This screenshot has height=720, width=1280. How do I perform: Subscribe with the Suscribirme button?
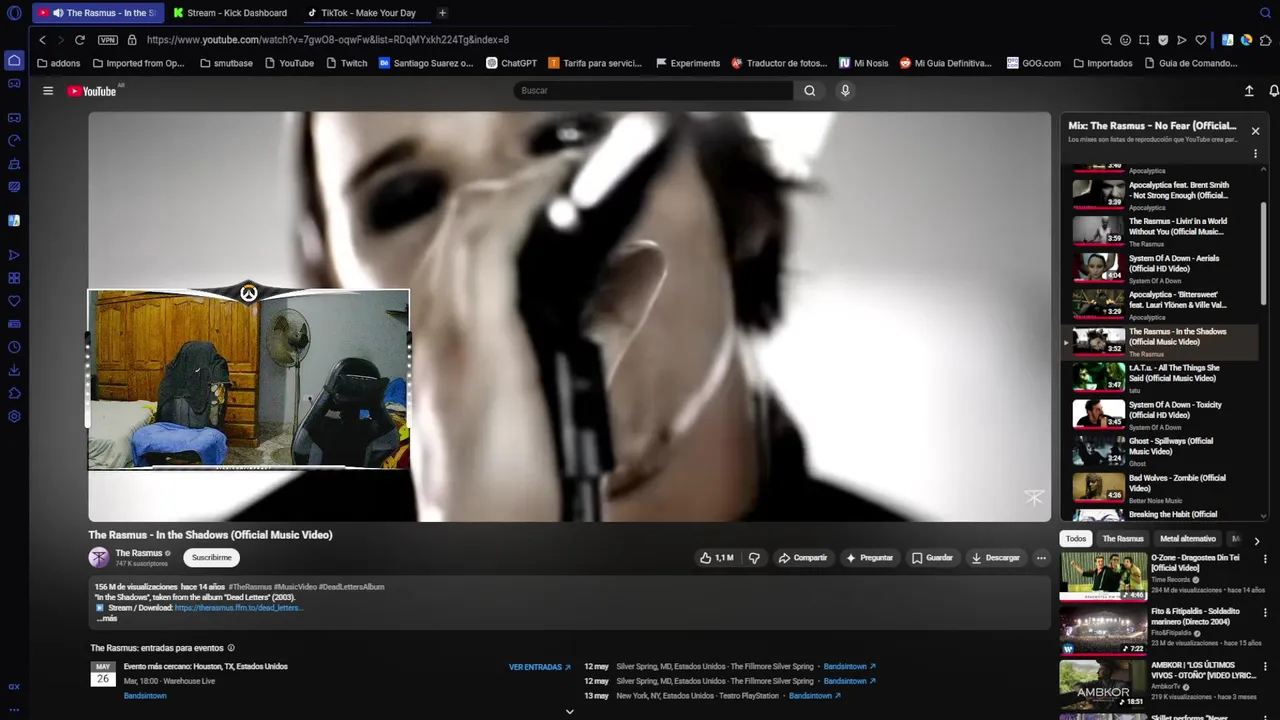pyautogui.click(x=211, y=558)
